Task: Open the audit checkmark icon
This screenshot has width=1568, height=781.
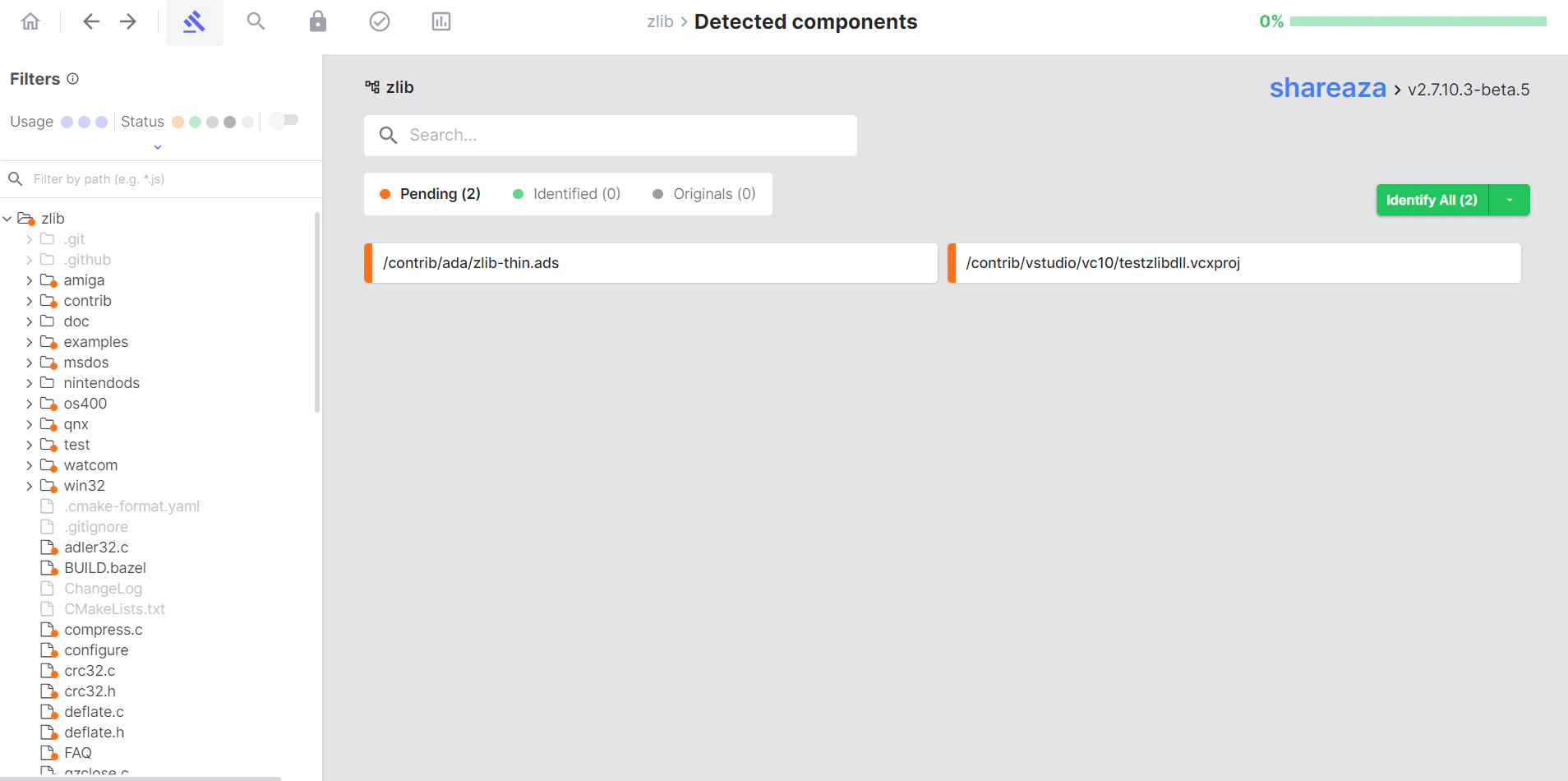Action: tap(379, 21)
